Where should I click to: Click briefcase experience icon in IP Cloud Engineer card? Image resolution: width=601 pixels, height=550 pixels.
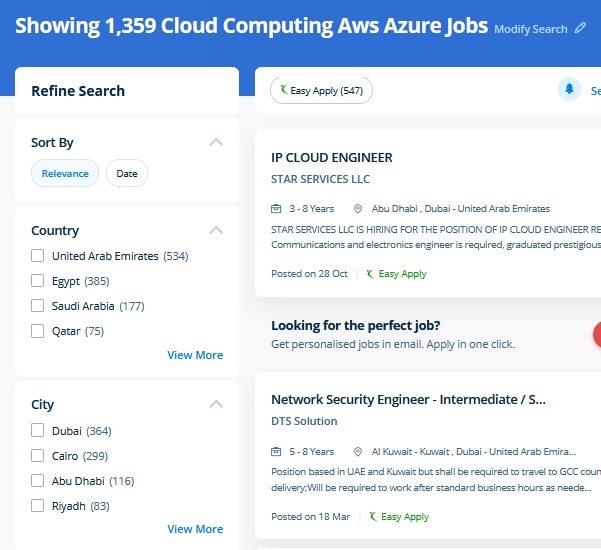[277, 209]
